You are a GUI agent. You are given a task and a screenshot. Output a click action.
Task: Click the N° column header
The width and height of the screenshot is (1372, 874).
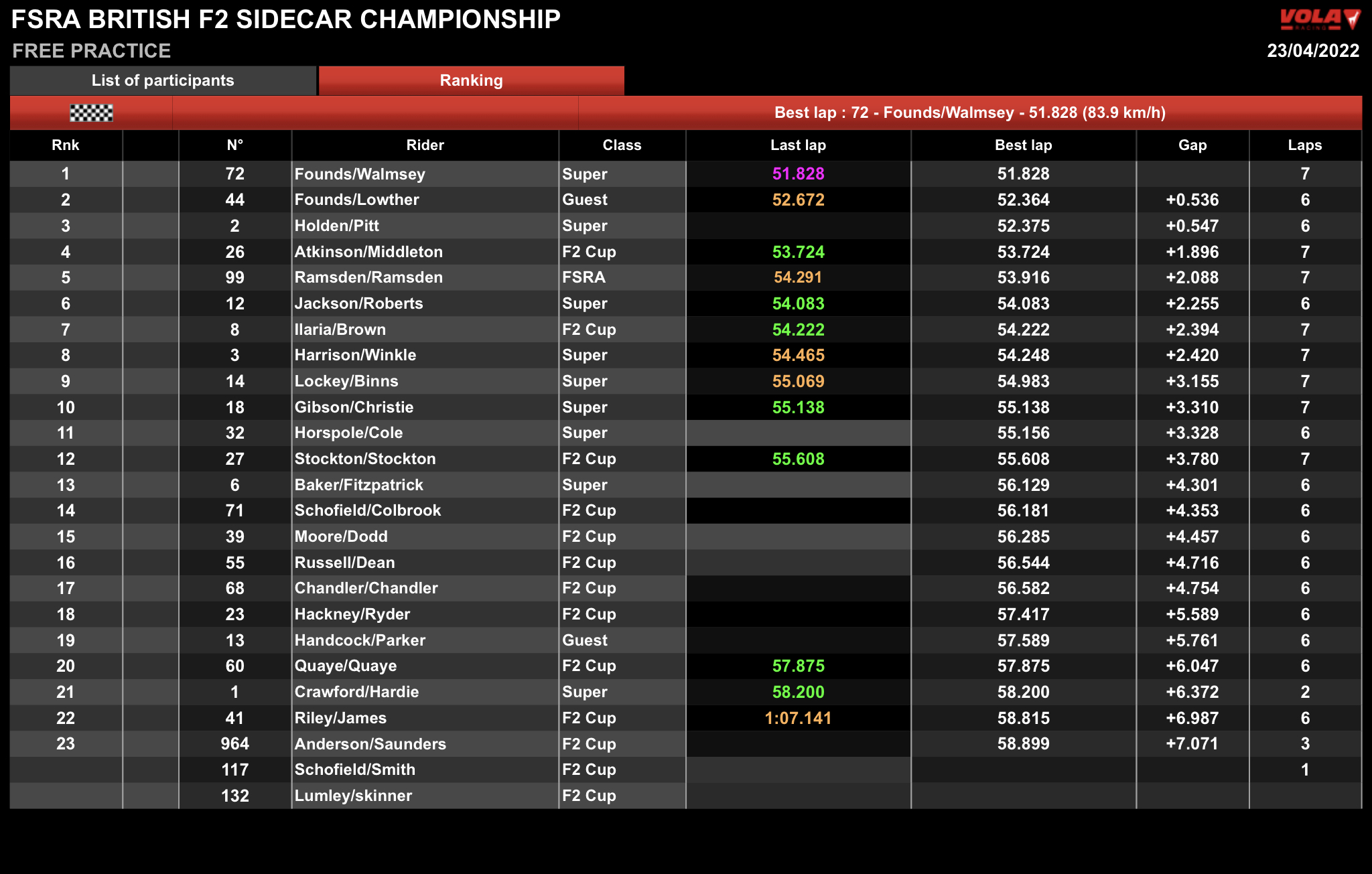tap(234, 145)
